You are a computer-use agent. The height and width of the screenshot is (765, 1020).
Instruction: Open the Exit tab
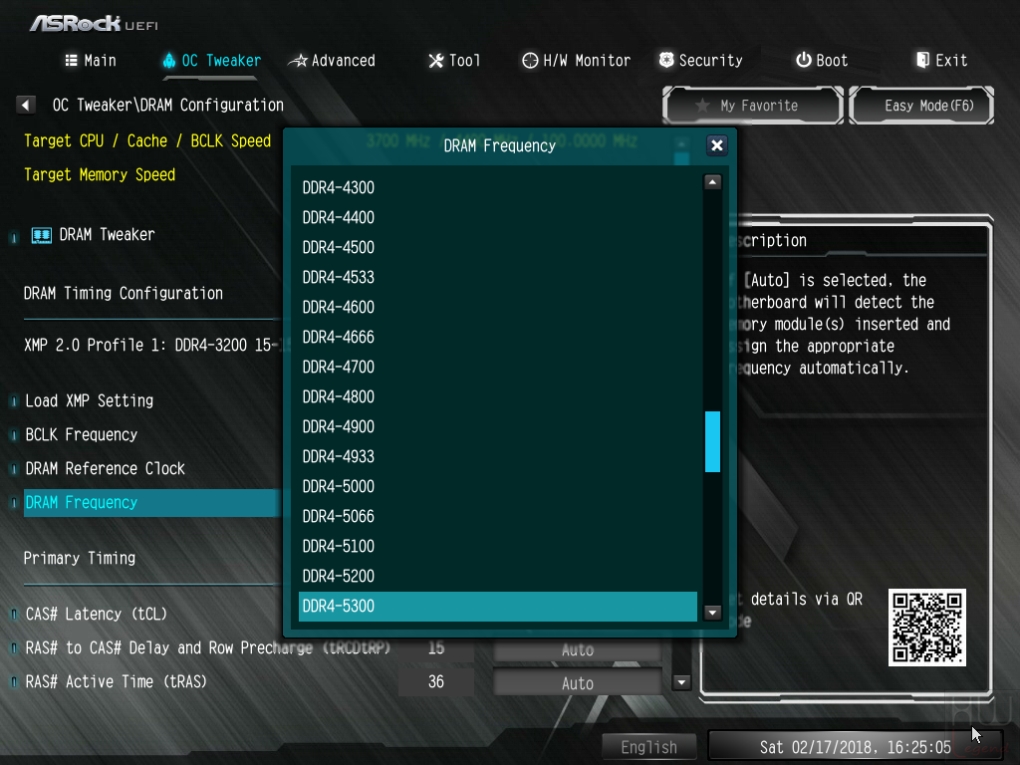tap(941, 60)
